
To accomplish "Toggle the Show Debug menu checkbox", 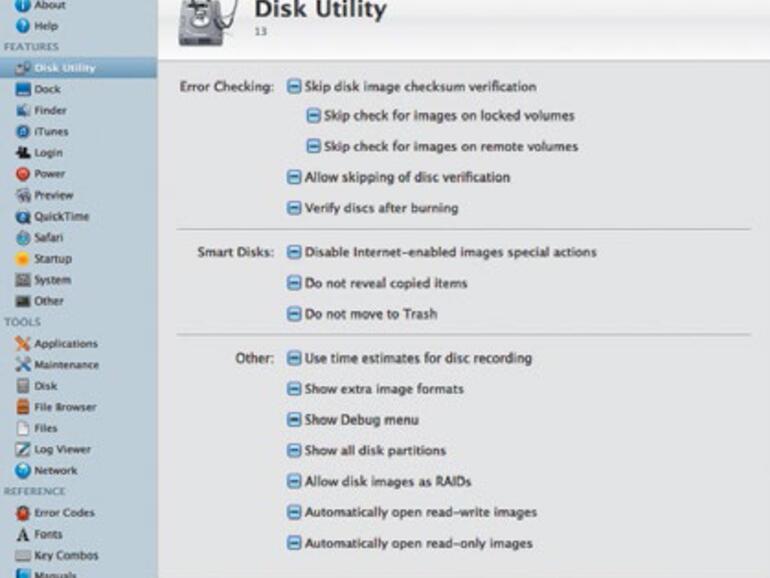I will 294,420.
